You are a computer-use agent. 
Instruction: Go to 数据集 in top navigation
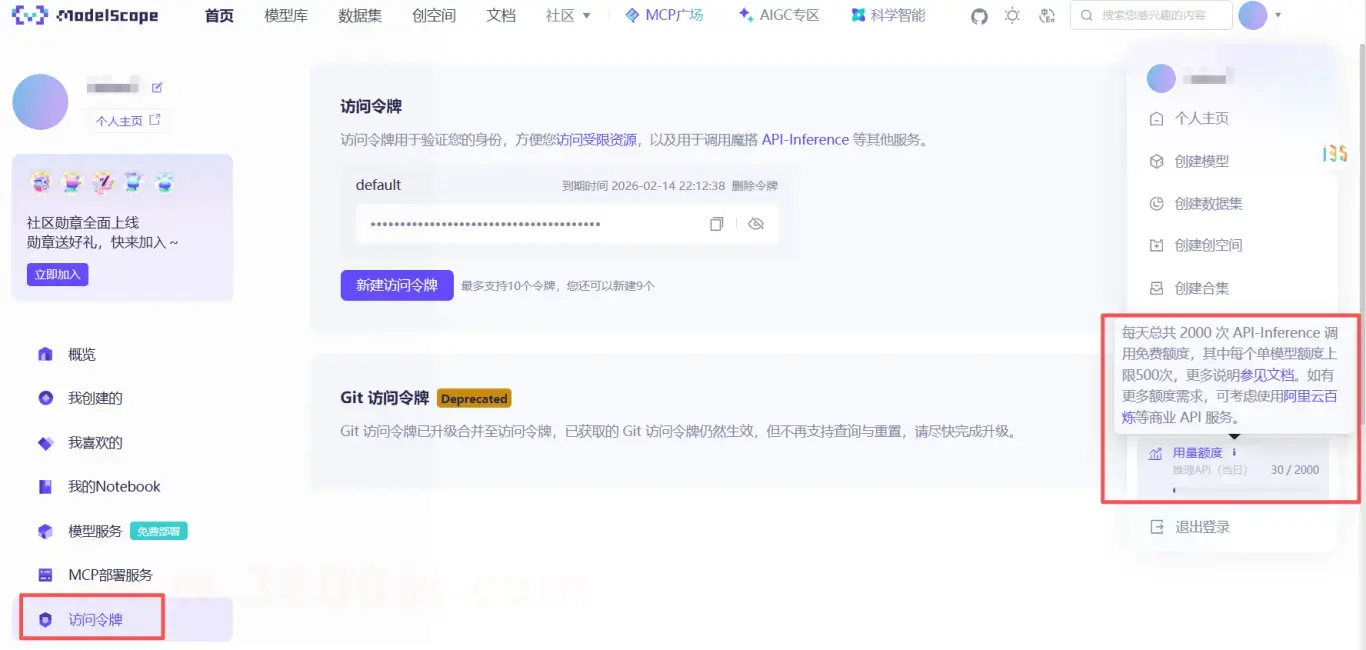coord(360,16)
